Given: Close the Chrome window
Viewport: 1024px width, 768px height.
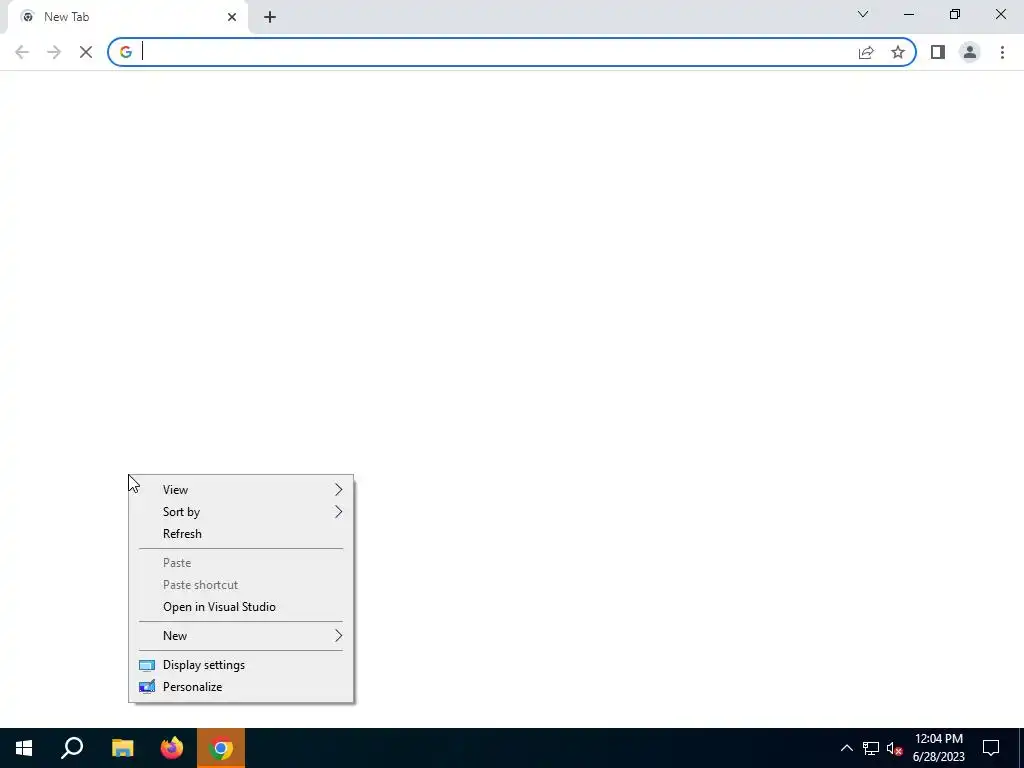Looking at the screenshot, I should 1000,14.
